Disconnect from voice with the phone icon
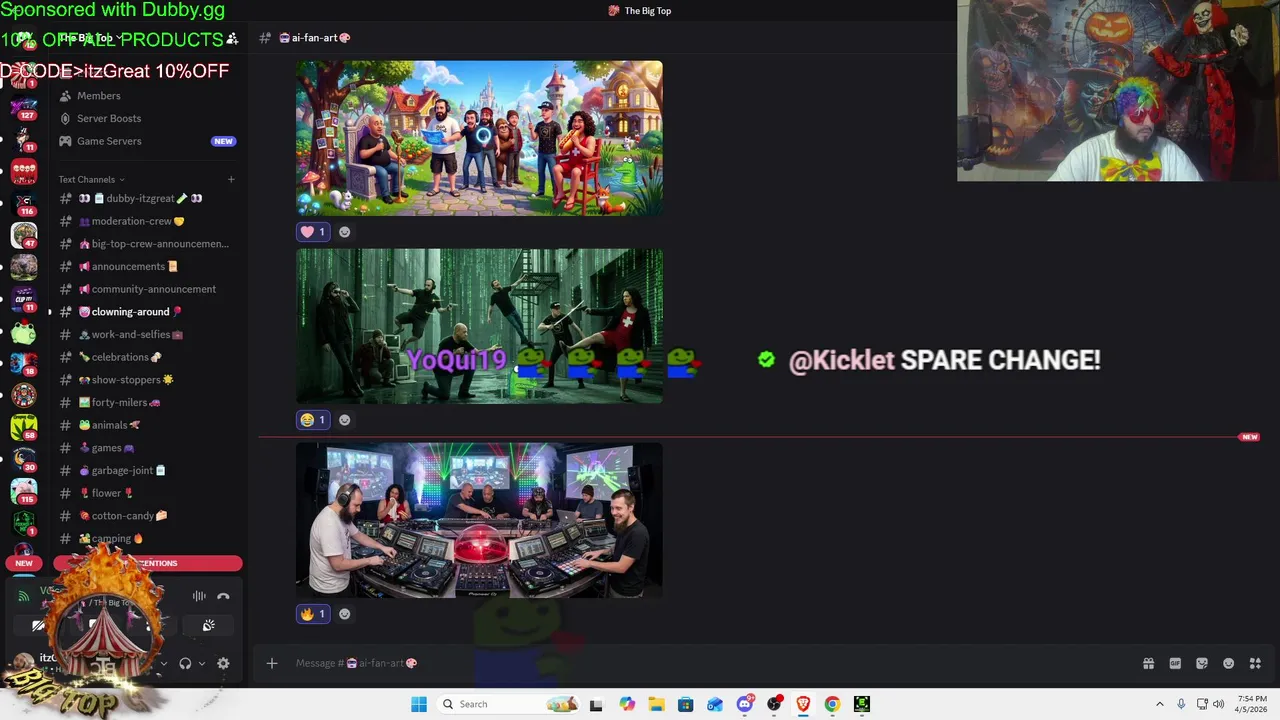This screenshot has height=720, width=1280. [223, 596]
